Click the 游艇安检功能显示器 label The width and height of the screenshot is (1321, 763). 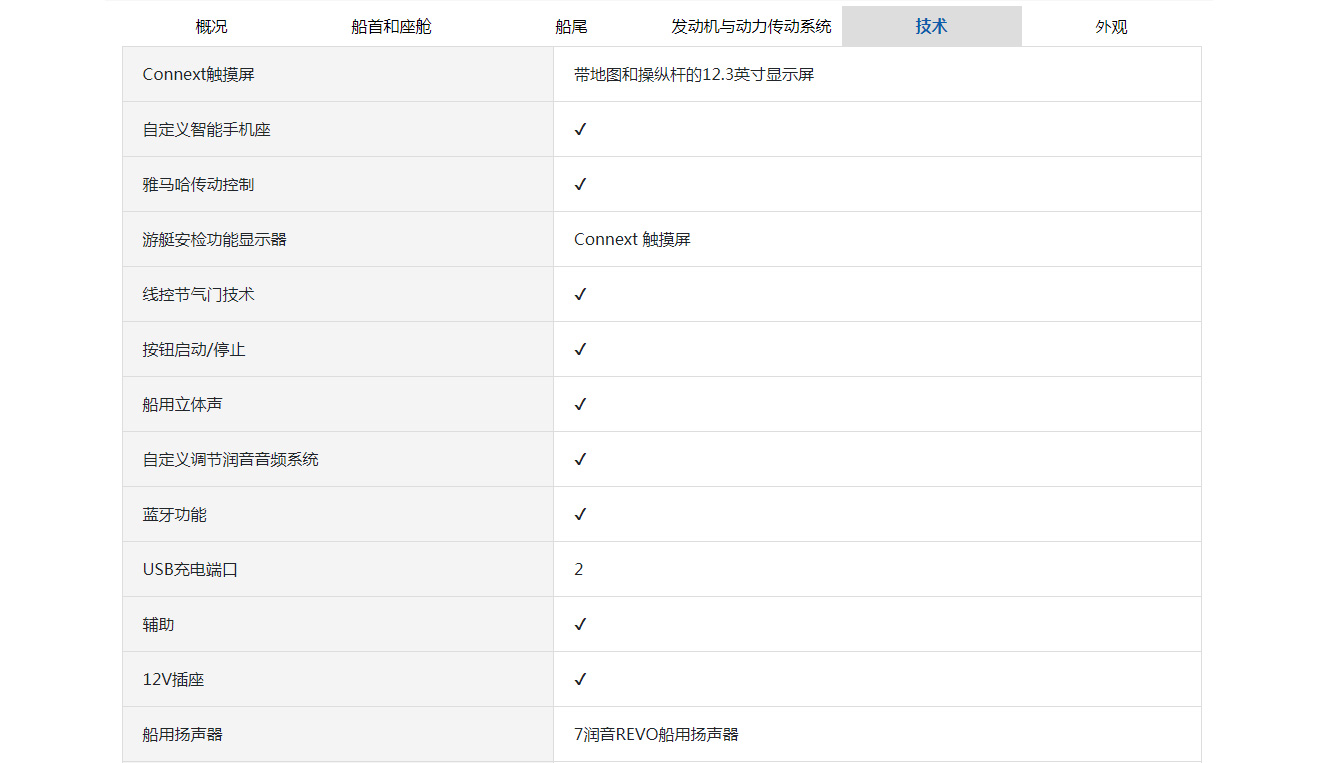coord(215,239)
